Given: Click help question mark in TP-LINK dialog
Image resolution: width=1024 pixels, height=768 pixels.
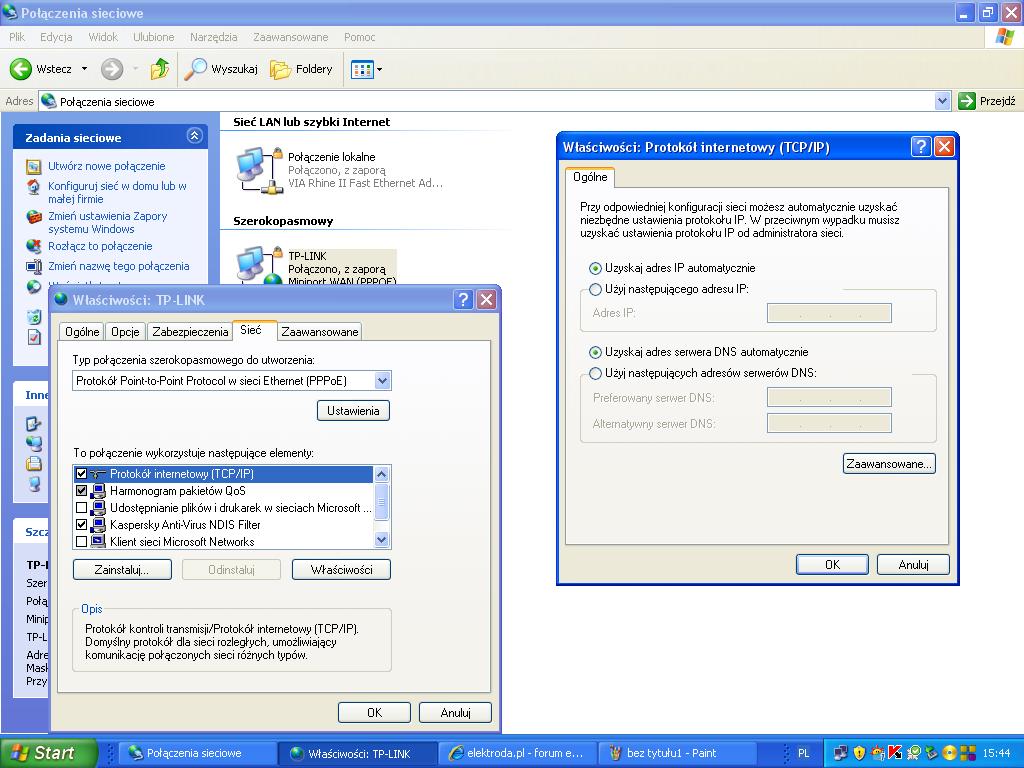Looking at the screenshot, I should tap(463, 300).
